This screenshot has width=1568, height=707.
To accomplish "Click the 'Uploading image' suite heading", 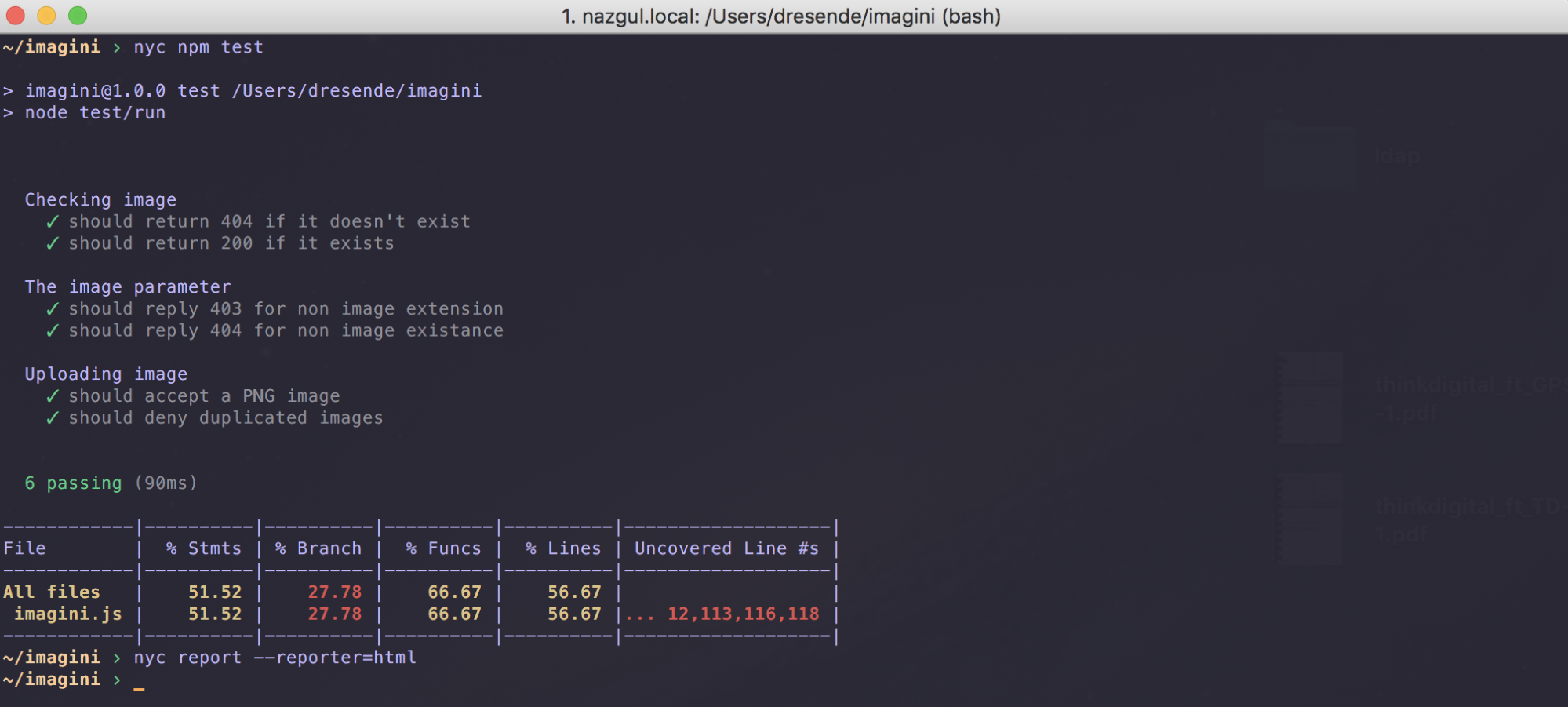I will tap(106, 374).
